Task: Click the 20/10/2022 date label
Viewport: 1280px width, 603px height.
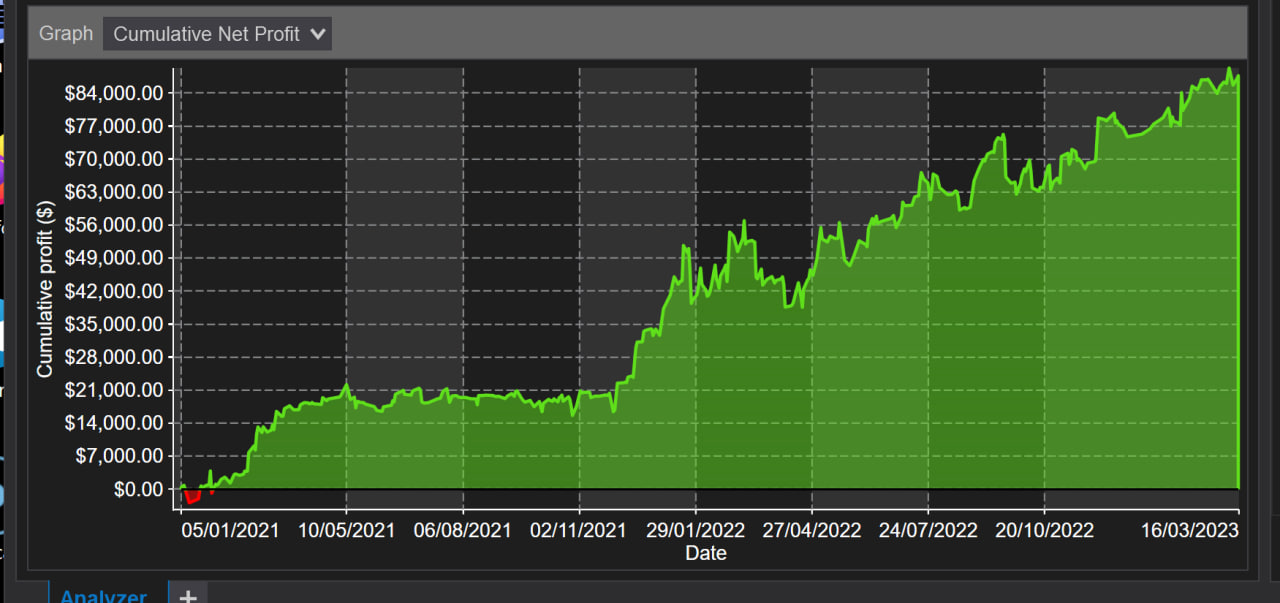Action: click(1044, 530)
